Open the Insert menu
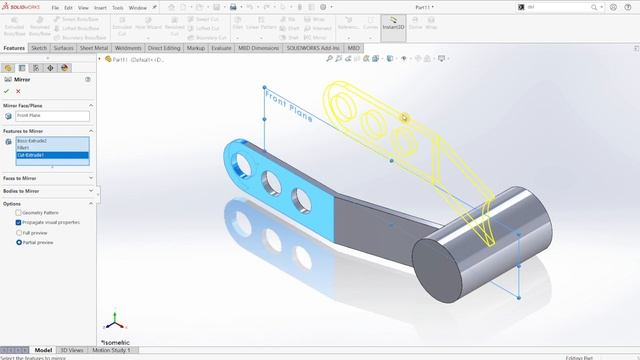 (100, 8)
